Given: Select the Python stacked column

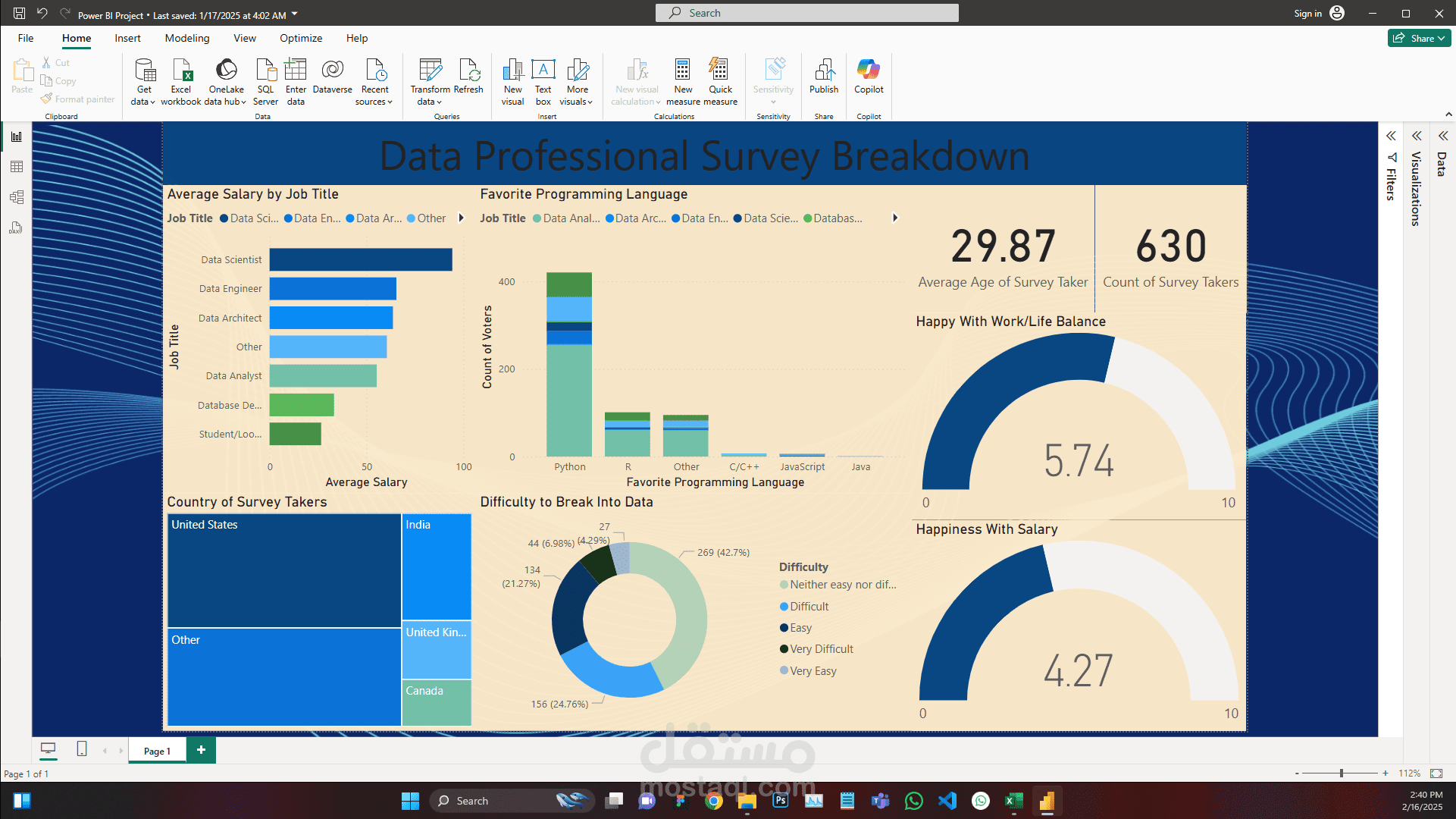Looking at the screenshot, I should pyautogui.click(x=569, y=364).
